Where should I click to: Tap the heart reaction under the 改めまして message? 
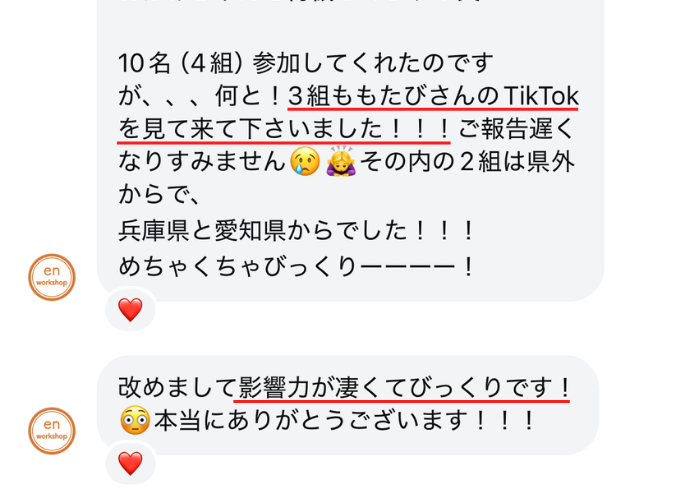tap(130, 463)
